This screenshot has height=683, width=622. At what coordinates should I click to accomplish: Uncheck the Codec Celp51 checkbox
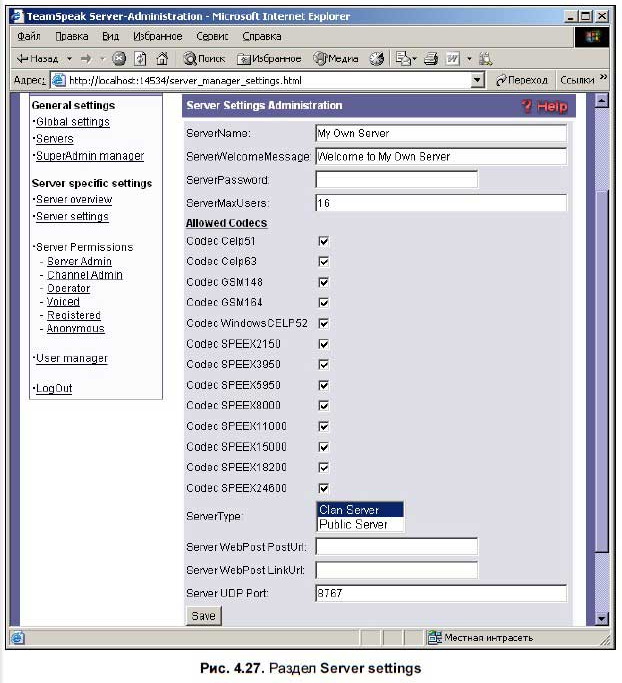(x=323, y=241)
